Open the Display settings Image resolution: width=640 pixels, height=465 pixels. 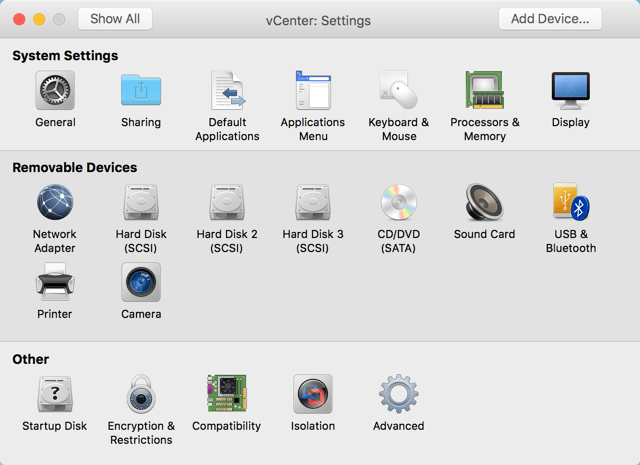click(x=570, y=91)
